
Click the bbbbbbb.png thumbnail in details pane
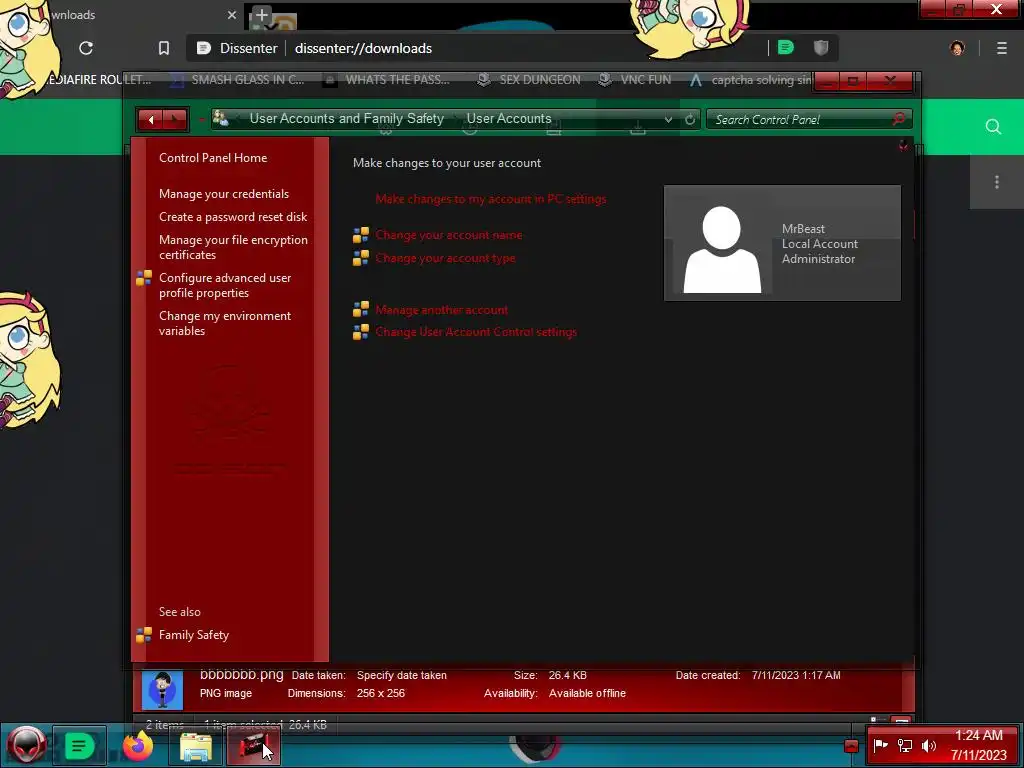coord(162,689)
